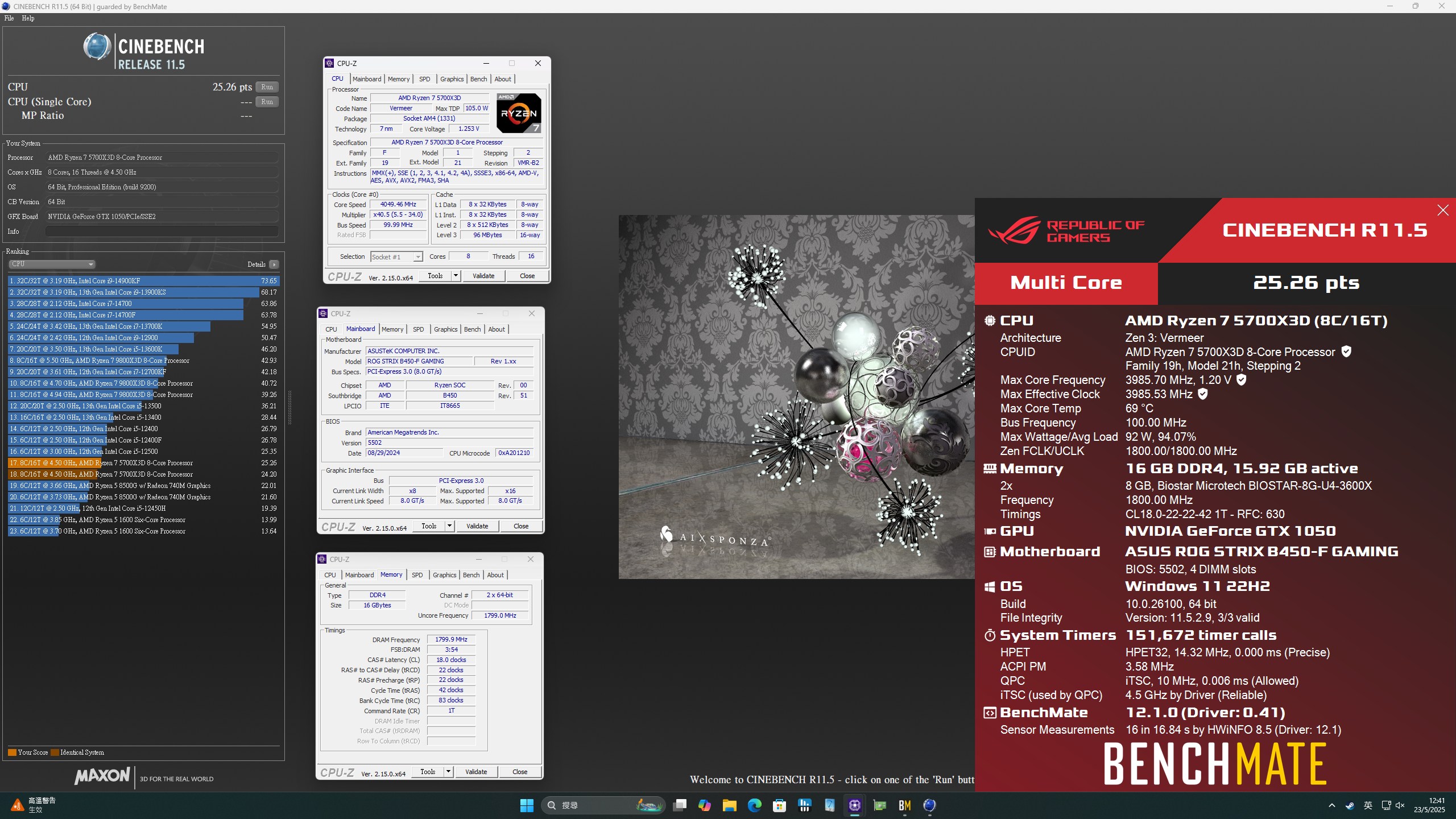Expand Tools arrow in CPU-Z Memory window
This screenshot has height=819, width=1456.
point(448,772)
